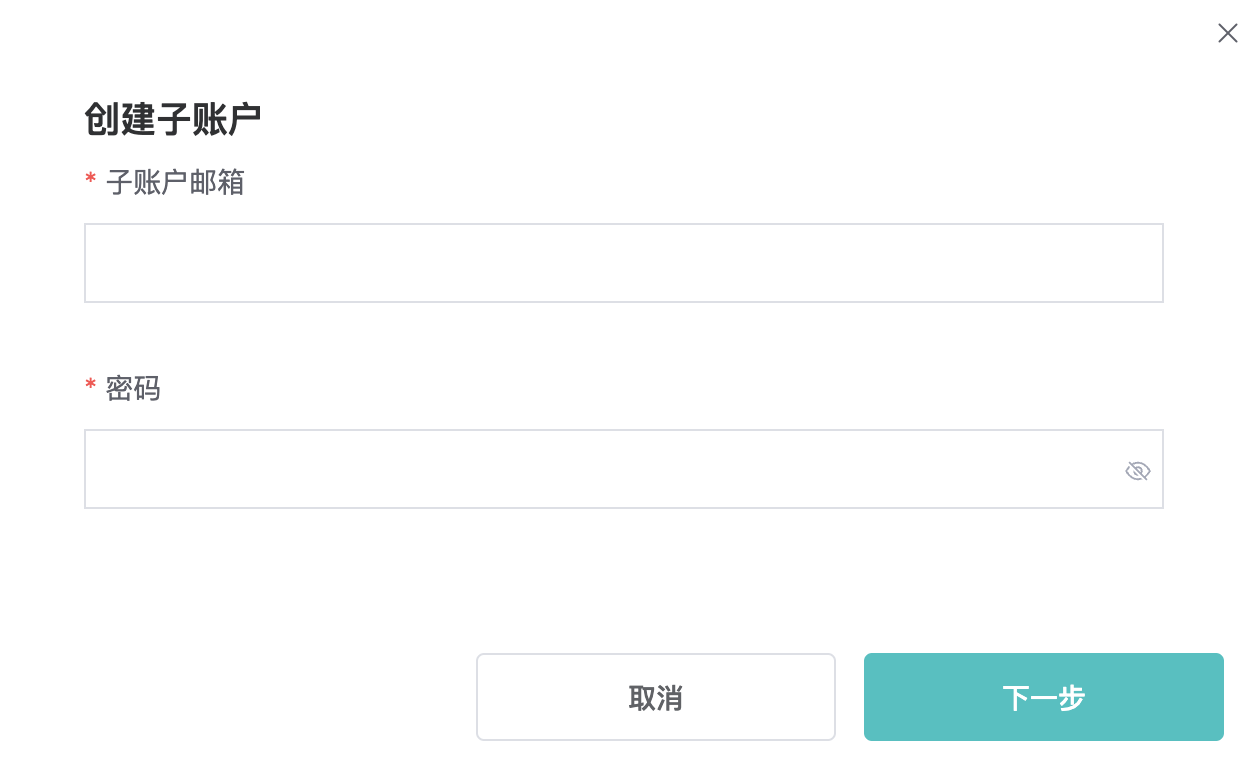
Task: Show the password using the crossed-eye icon
Action: pos(1137,471)
